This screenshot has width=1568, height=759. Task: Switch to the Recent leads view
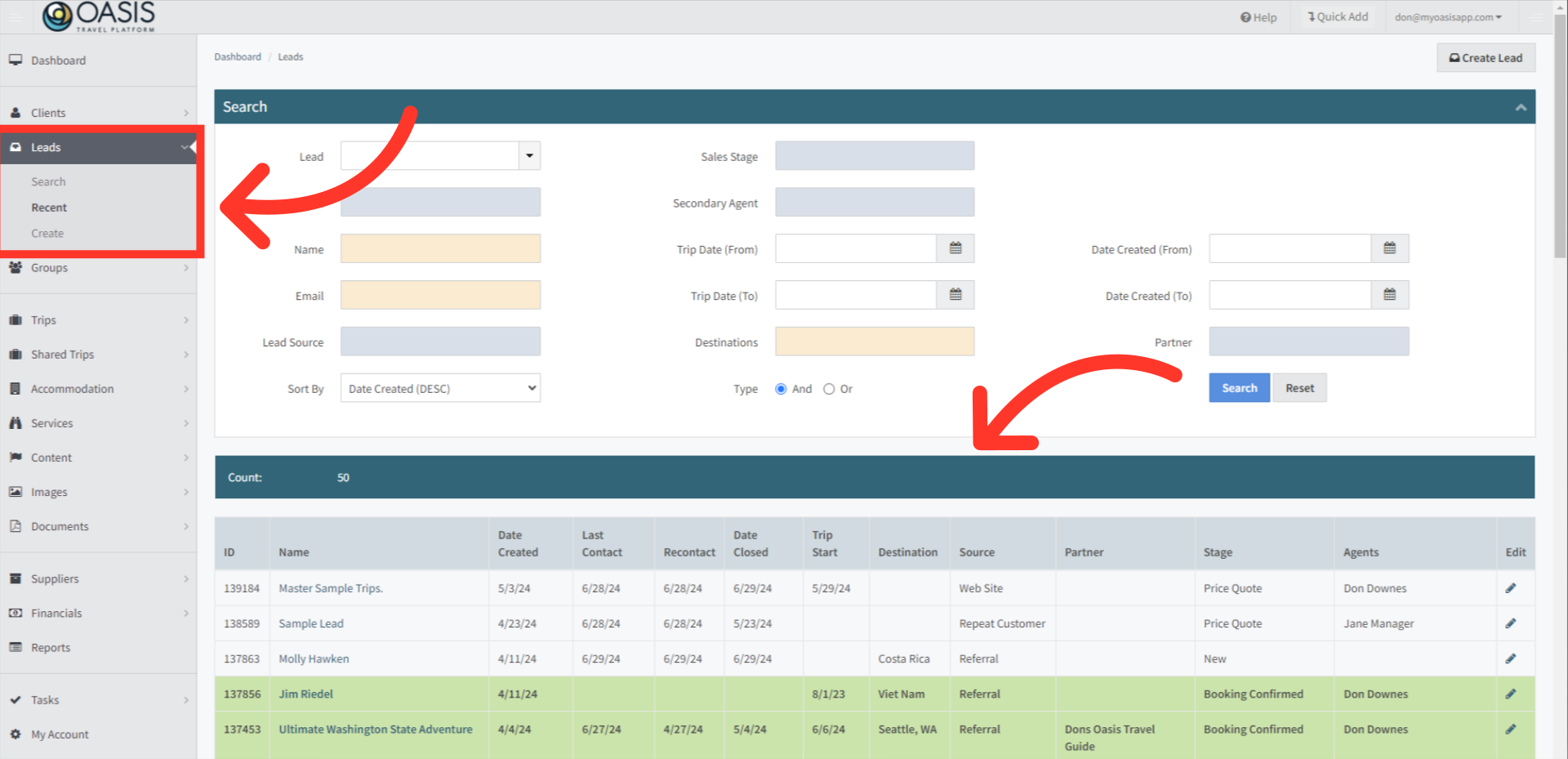pos(49,207)
